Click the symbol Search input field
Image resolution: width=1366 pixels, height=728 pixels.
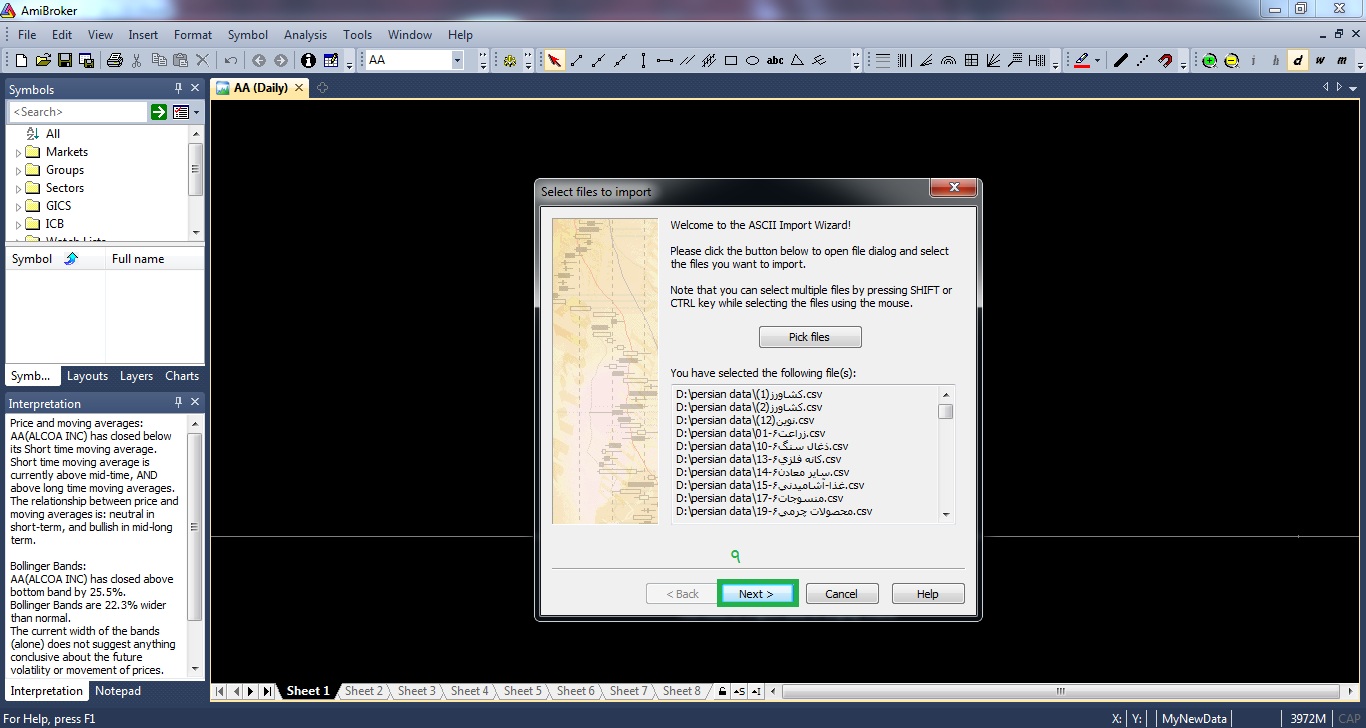[x=78, y=112]
